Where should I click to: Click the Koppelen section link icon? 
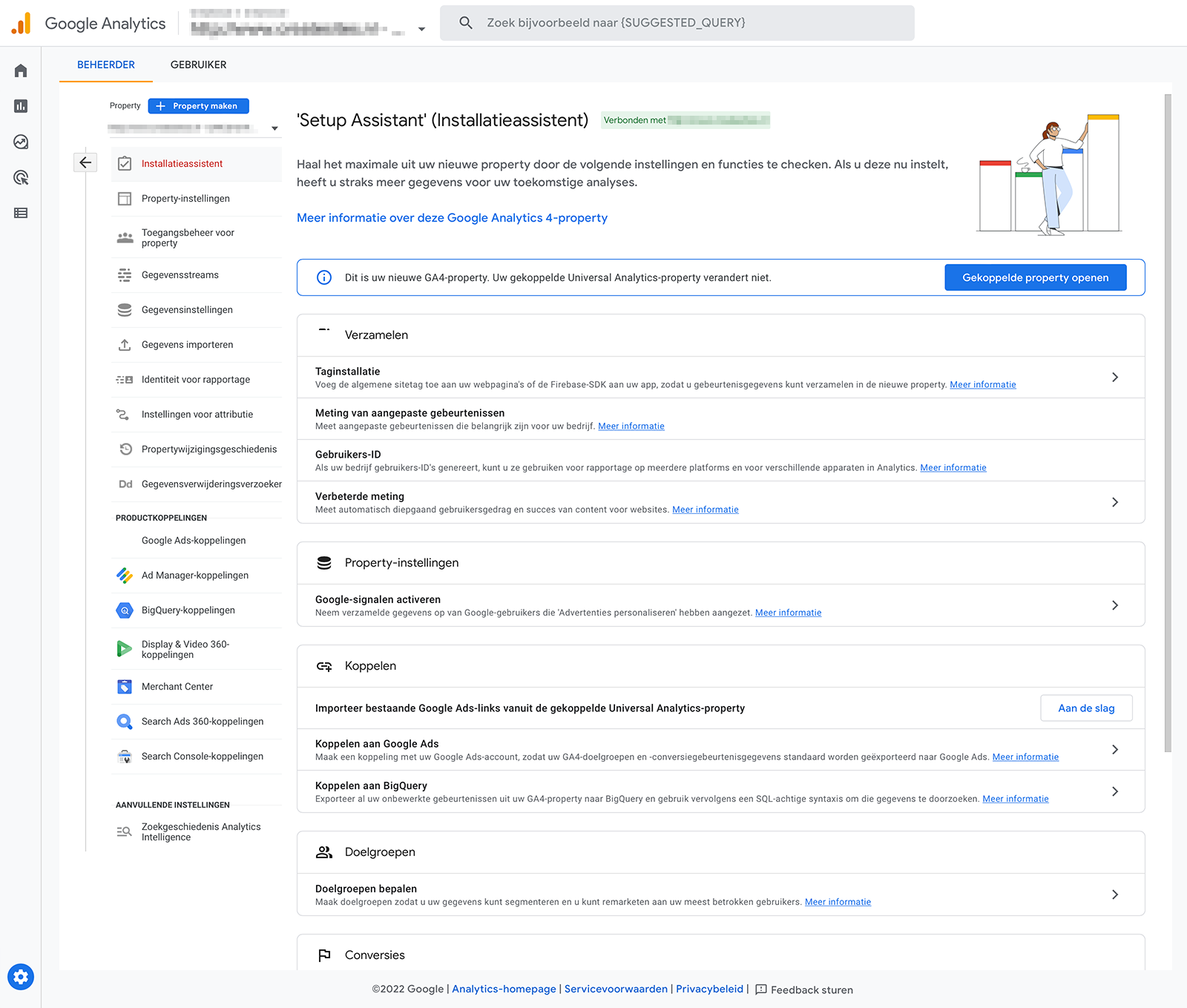coord(324,666)
